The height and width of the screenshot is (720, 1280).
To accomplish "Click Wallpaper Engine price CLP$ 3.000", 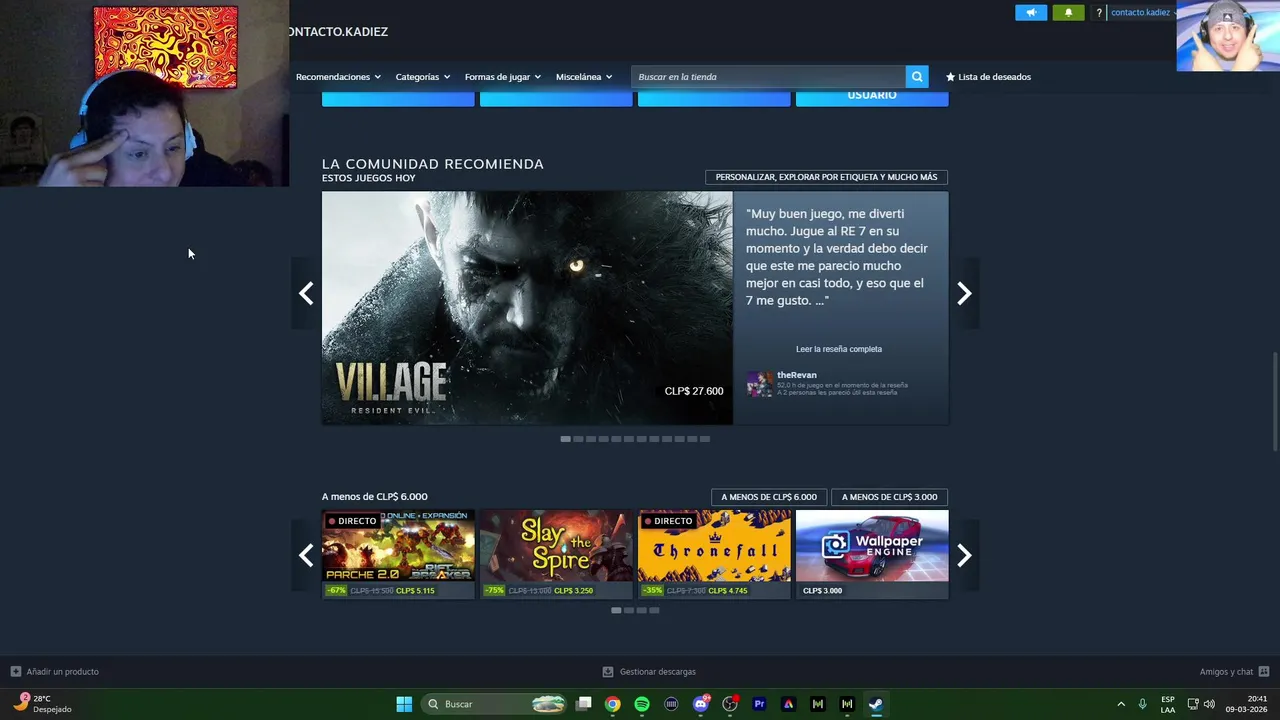I will click(822, 591).
